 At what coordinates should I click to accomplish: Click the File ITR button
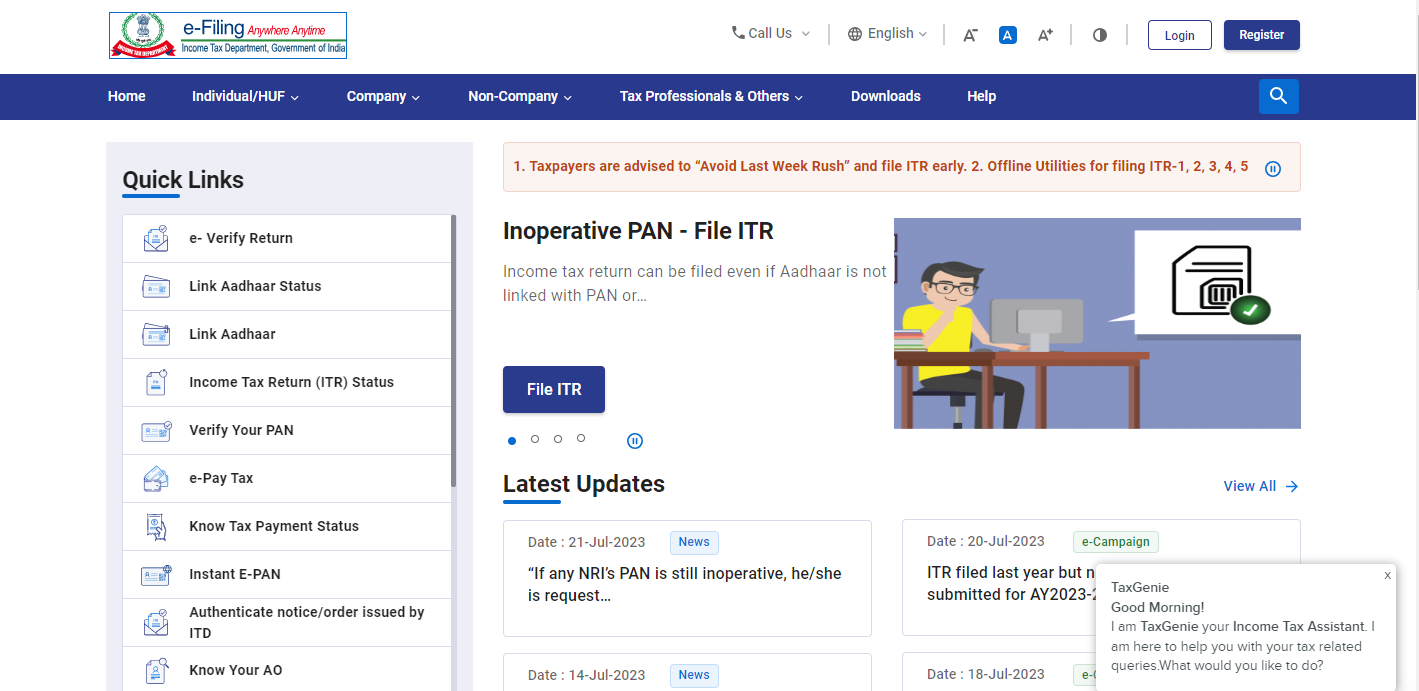pyautogui.click(x=554, y=390)
